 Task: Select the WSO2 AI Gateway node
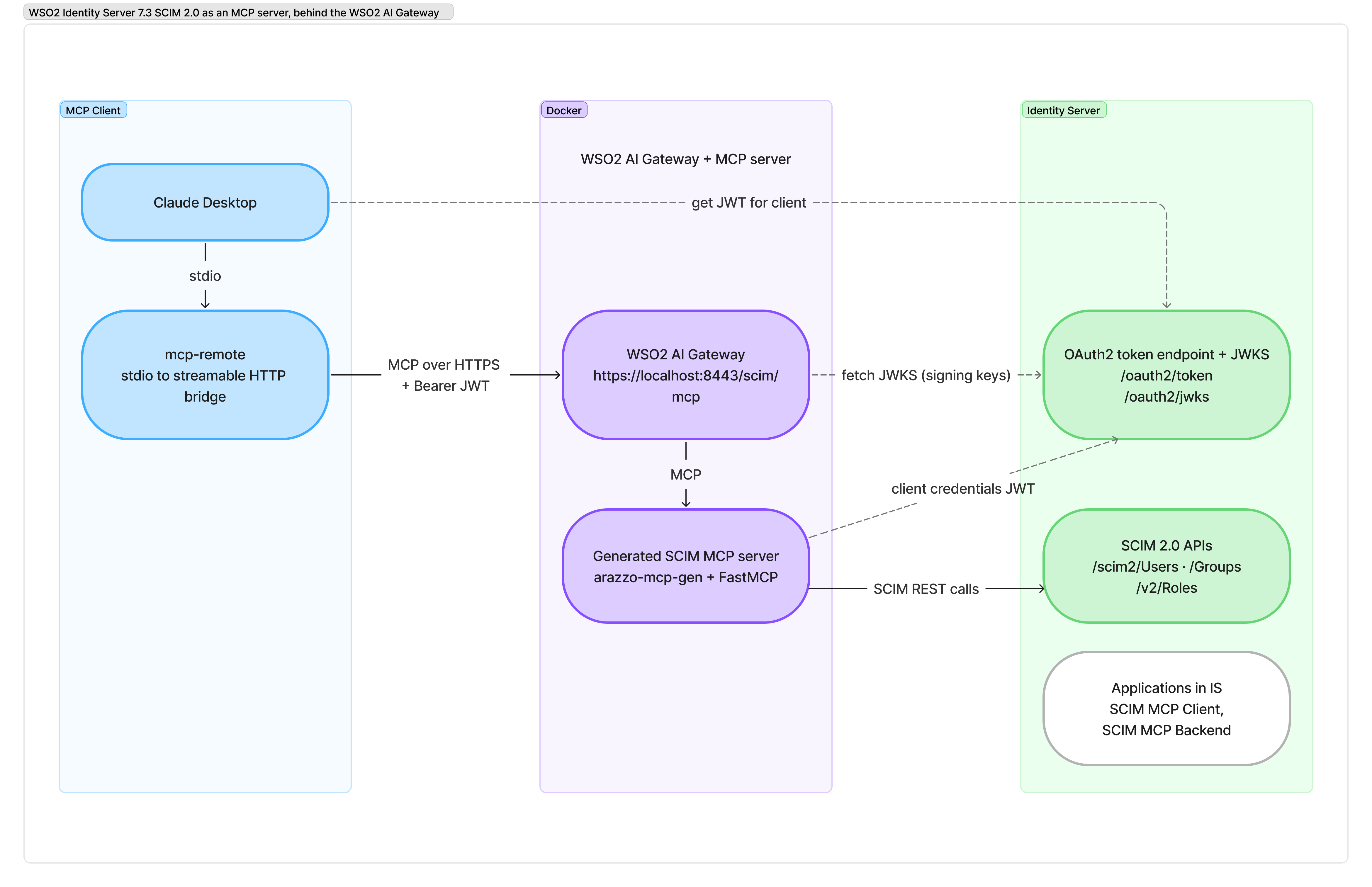tap(685, 375)
